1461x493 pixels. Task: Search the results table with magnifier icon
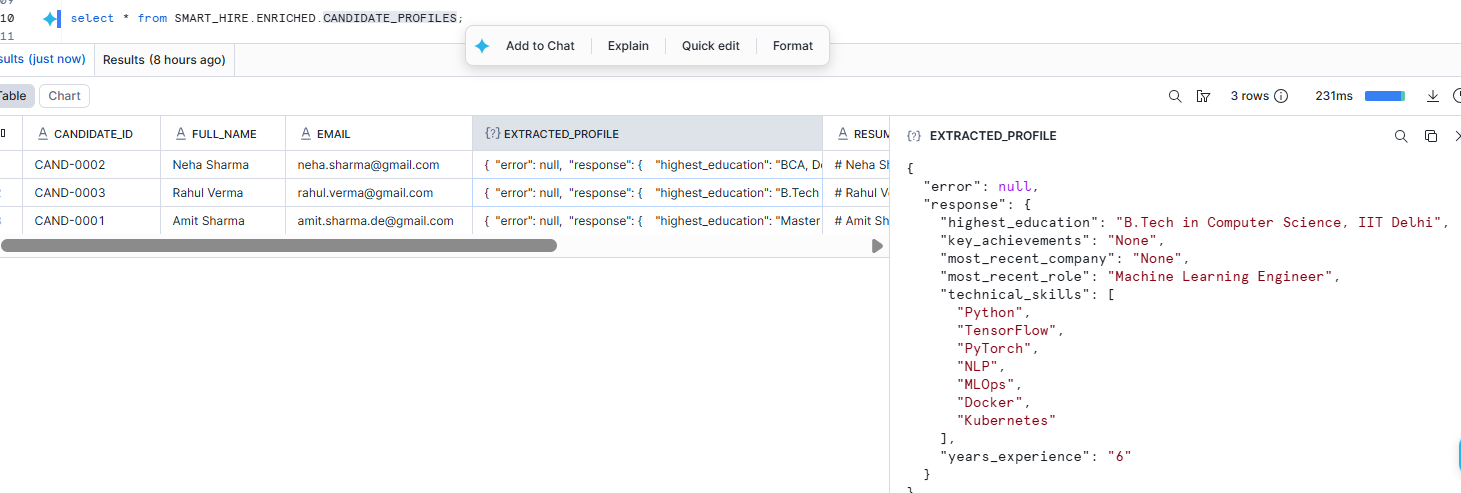pyautogui.click(x=1175, y=96)
